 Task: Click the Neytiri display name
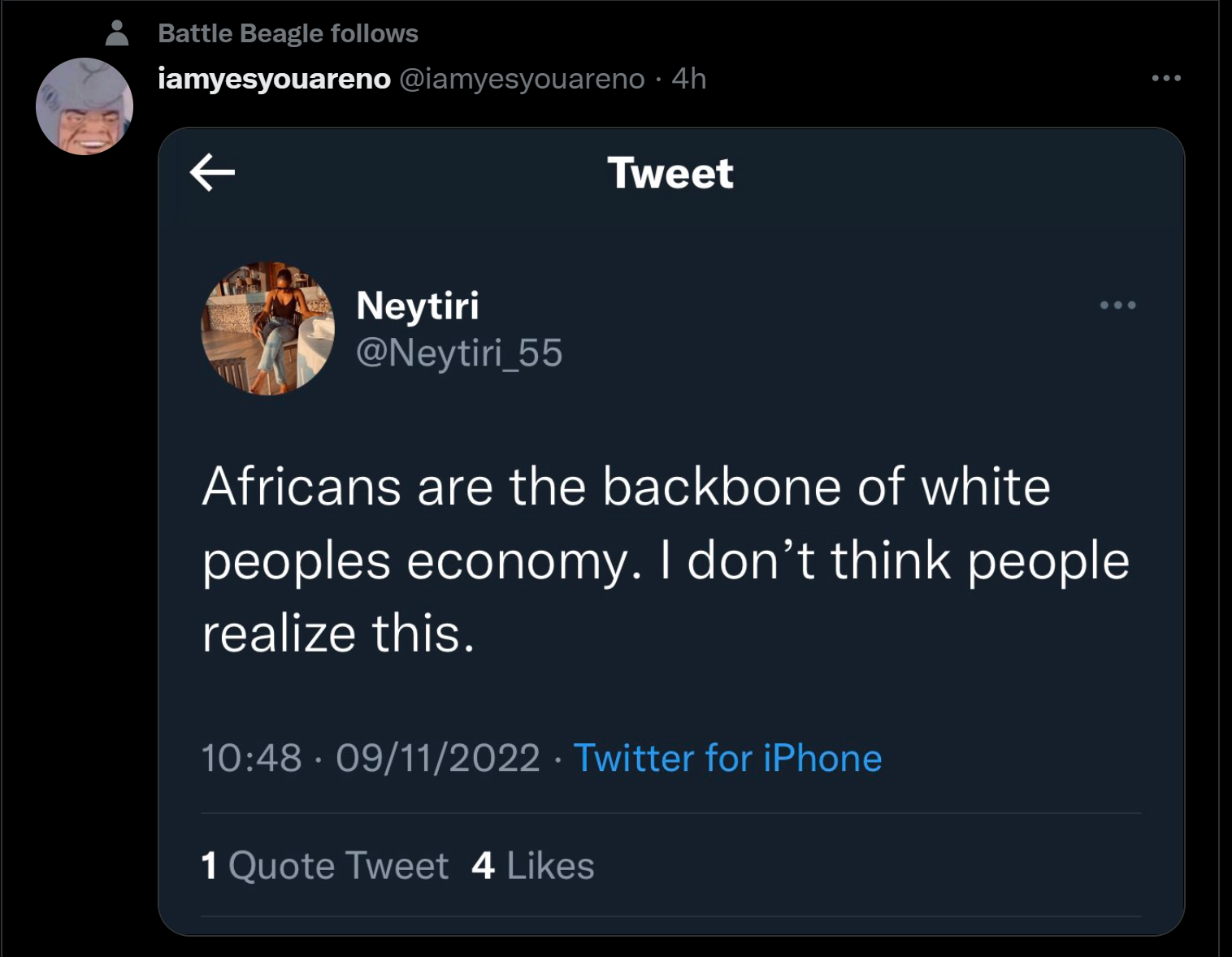pyautogui.click(x=418, y=305)
